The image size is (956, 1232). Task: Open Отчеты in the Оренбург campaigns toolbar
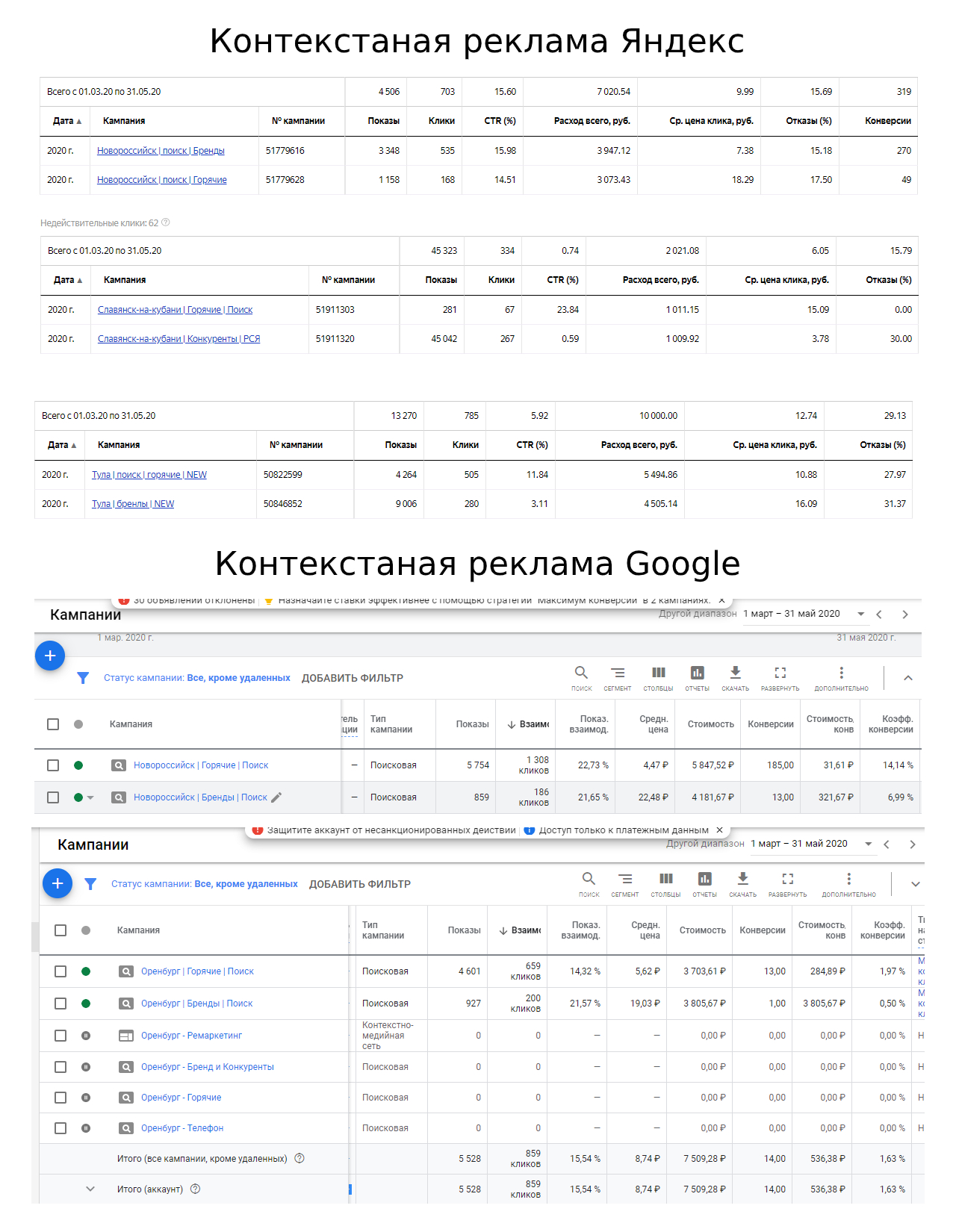704,883
